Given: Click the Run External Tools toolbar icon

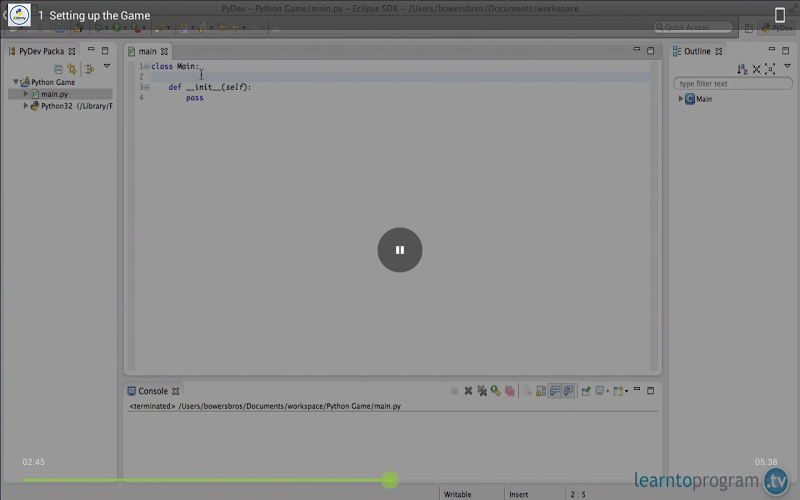Looking at the screenshot, I should tap(135, 28).
